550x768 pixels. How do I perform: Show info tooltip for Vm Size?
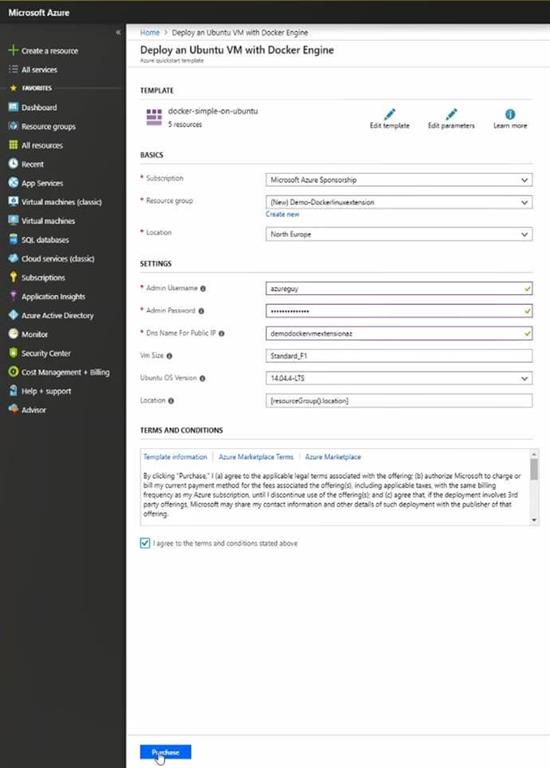tap(169, 356)
